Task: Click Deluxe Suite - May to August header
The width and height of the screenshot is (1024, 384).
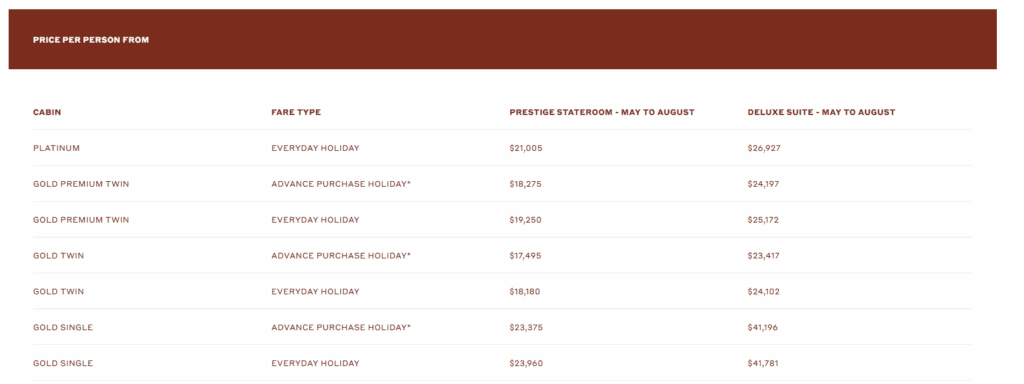Action: [x=822, y=112]
